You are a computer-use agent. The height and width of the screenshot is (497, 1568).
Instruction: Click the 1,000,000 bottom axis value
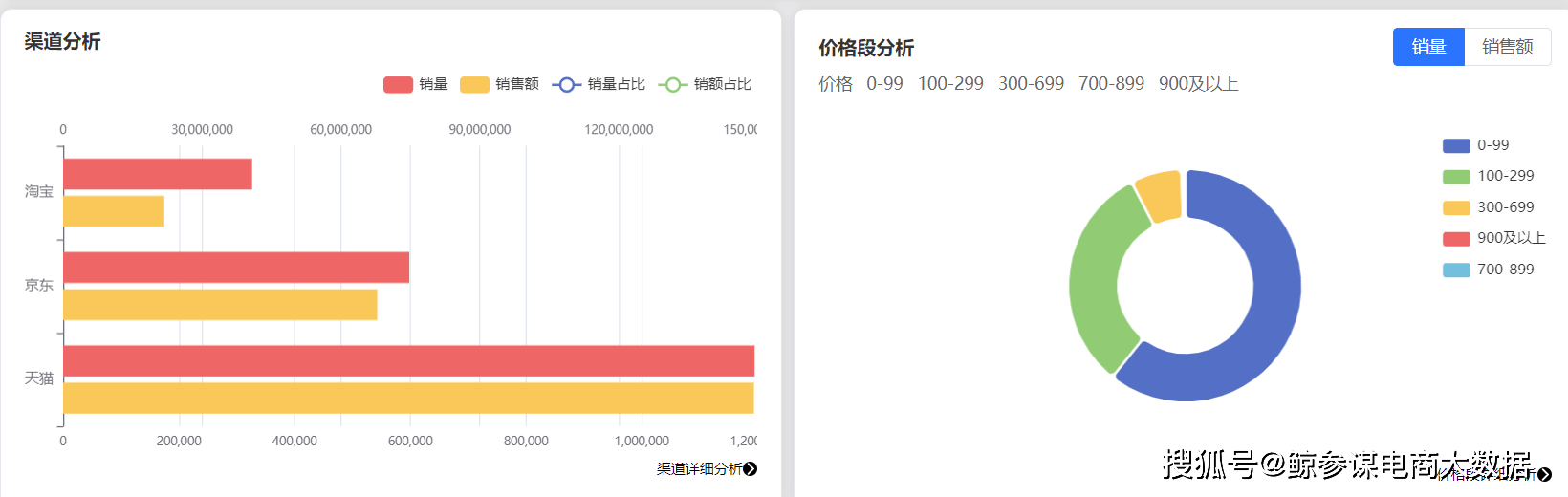tap(642, 442)
